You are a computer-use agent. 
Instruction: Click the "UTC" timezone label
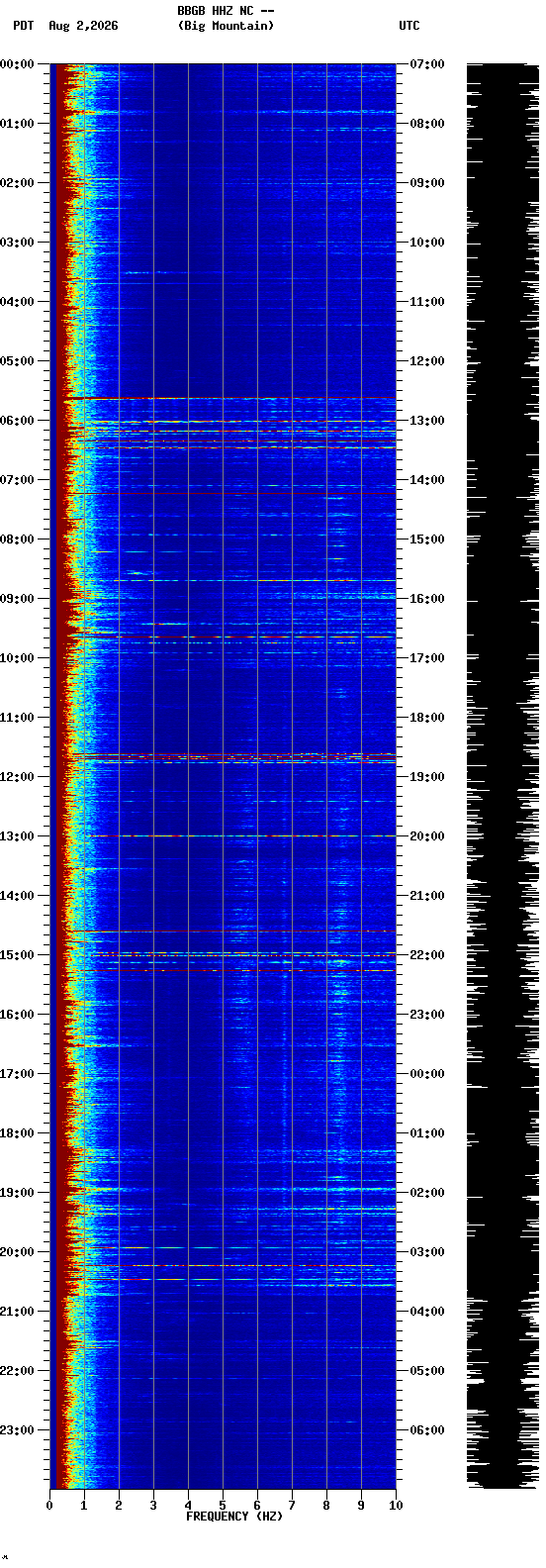(x=409, y=26)
